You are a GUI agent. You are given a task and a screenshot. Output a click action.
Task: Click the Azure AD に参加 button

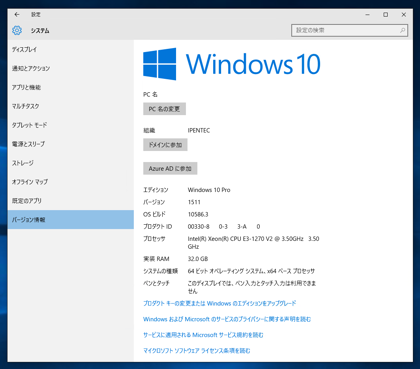coord(170,169)
